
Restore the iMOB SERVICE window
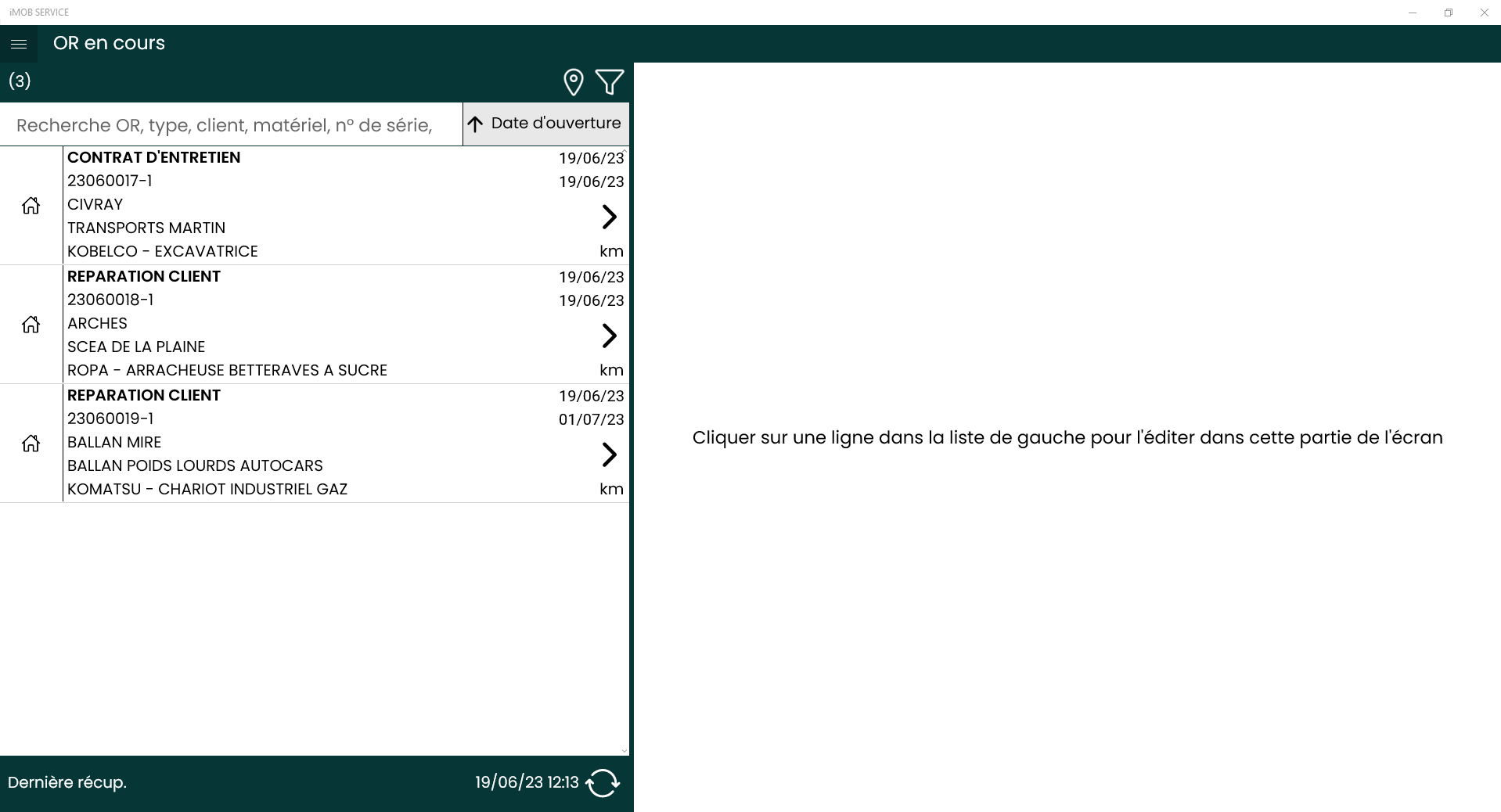tap(1449, 13)
